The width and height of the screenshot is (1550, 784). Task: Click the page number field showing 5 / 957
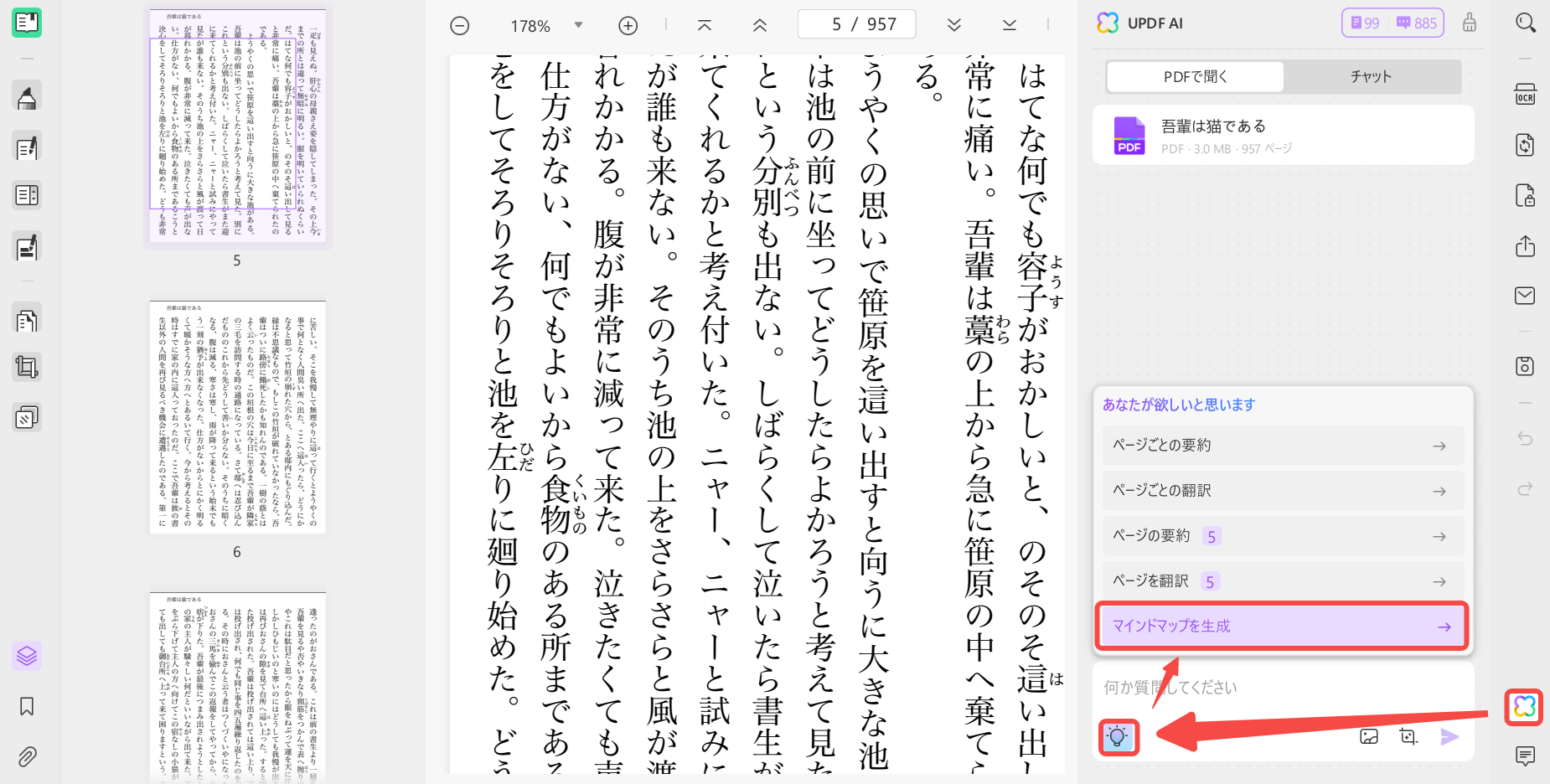point(857,24)
